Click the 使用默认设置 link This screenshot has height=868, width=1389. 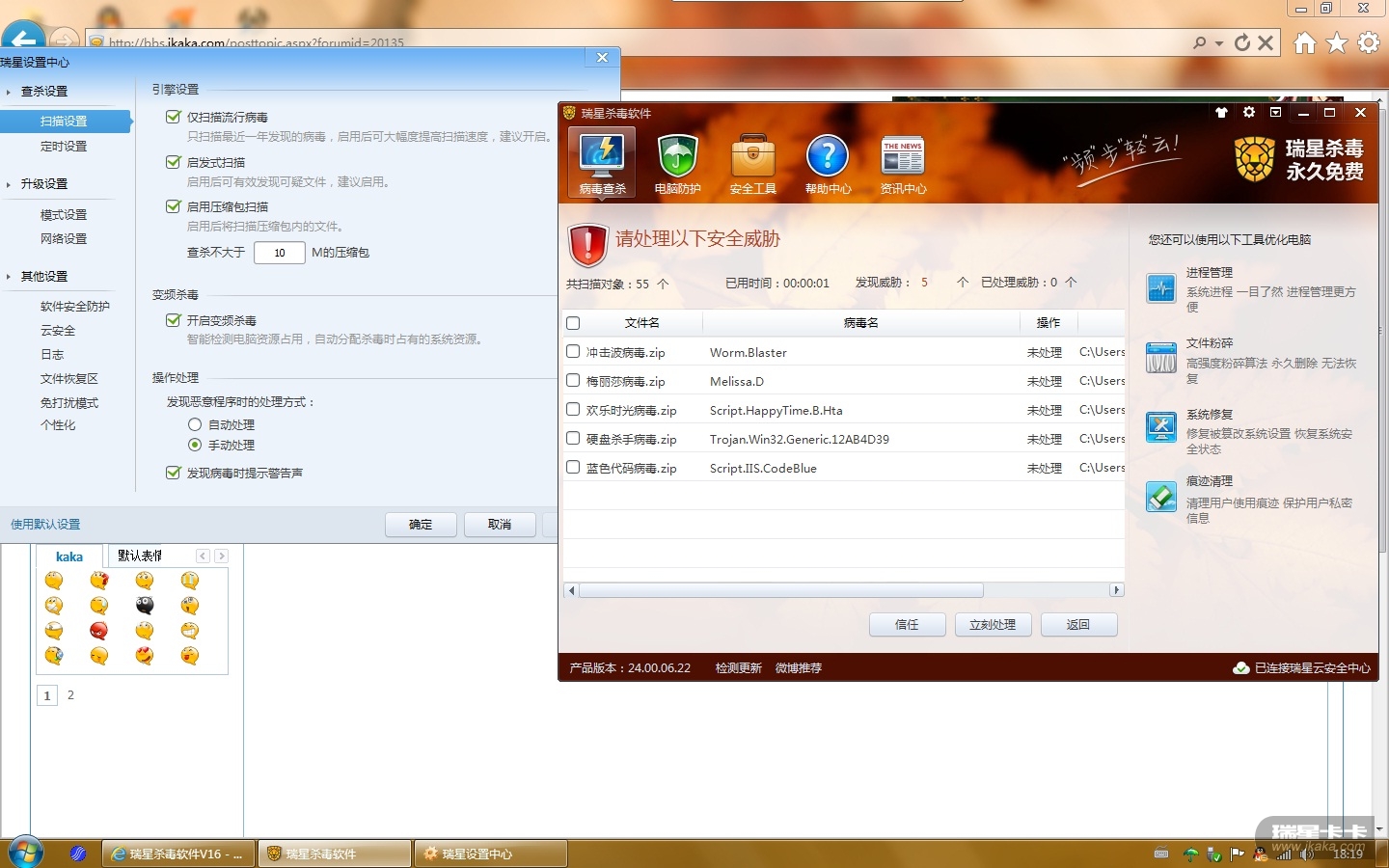(45, 525)
